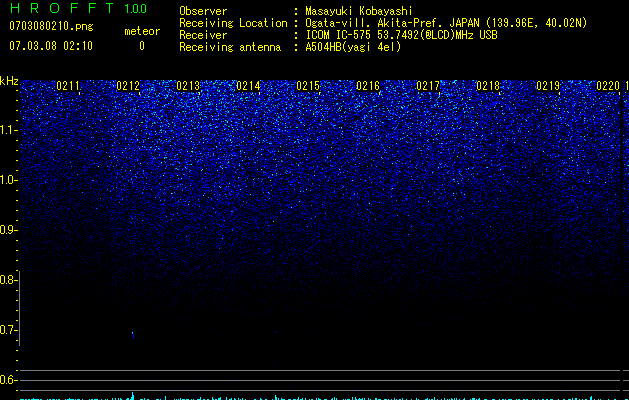Select antenna value A504HB(yagi 4el)

pyautogui.click(x=353, y=47)
